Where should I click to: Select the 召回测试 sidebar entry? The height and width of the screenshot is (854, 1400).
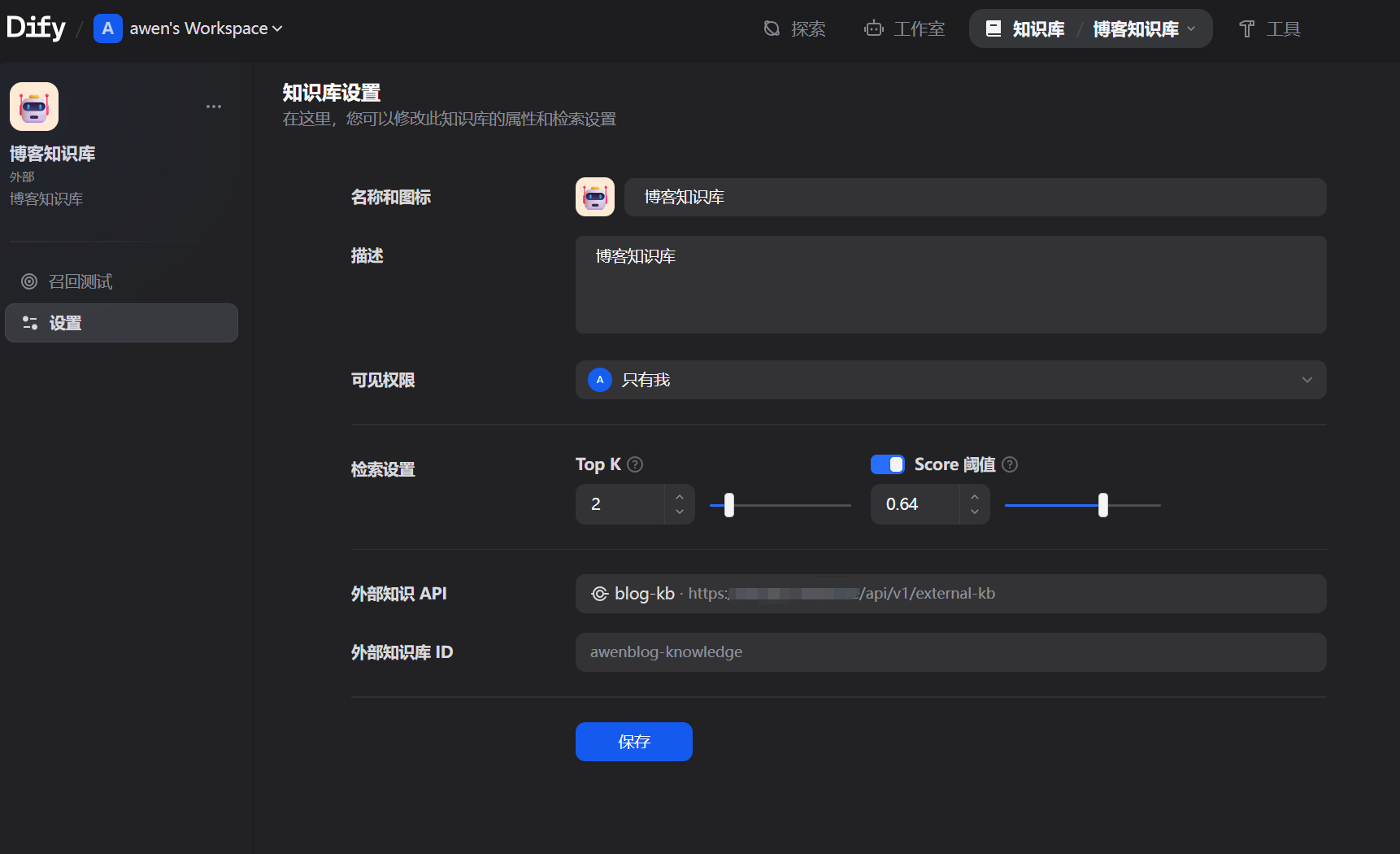click(79, 281)
